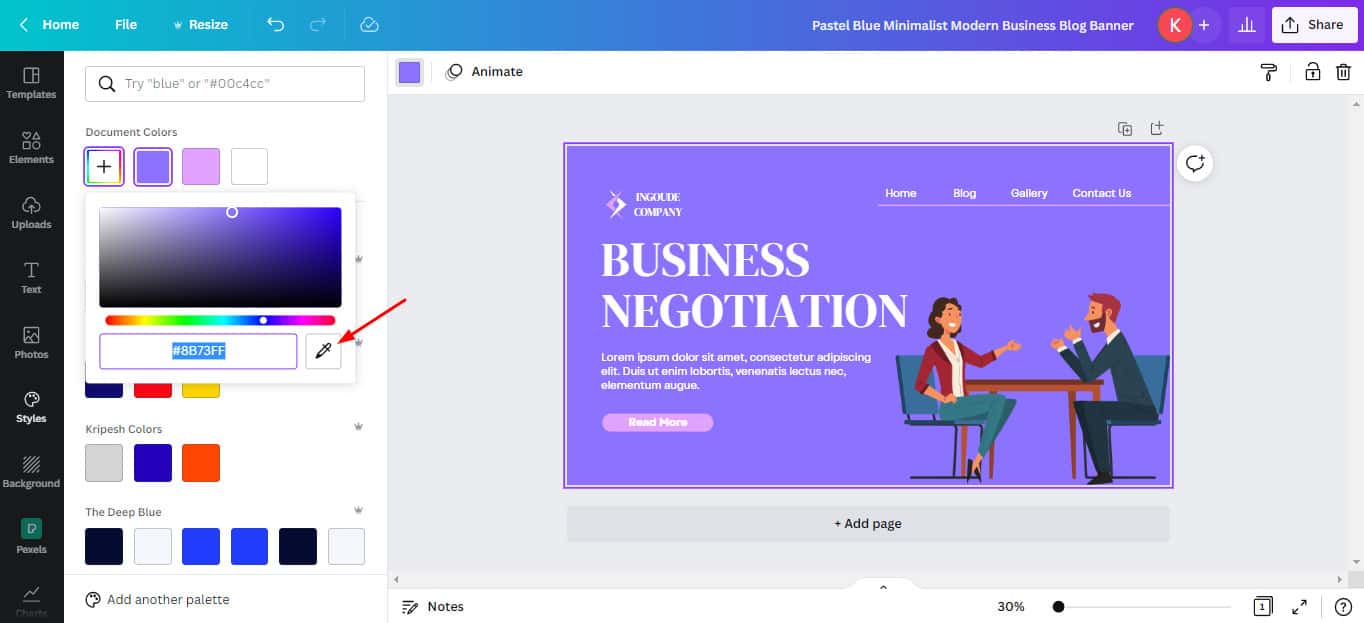
Task: Click the Read More button on the banner
Action: coord(657,422)
